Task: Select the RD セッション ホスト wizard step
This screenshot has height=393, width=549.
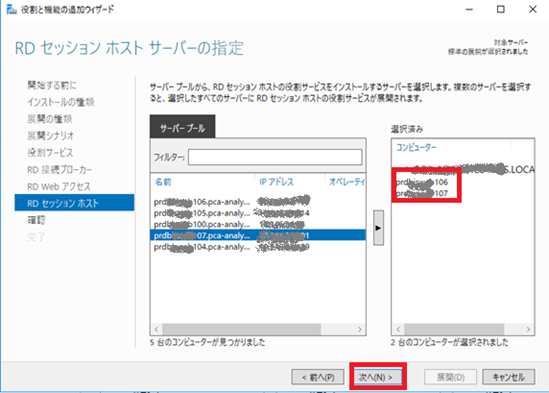Action: tap(74, 203)
